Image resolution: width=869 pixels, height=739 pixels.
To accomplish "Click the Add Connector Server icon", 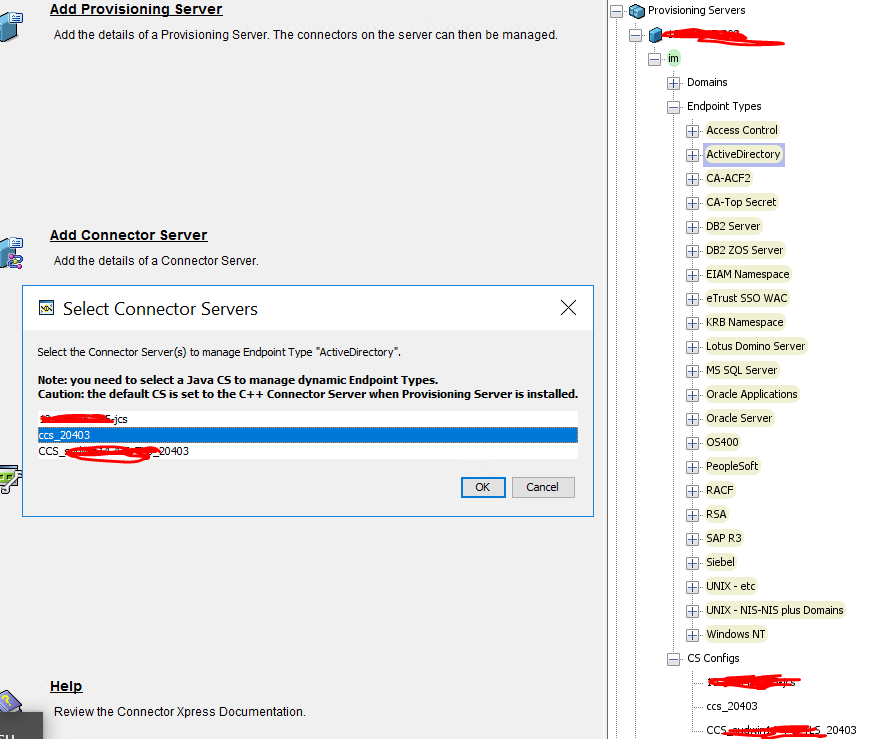I will pyautogui.click(x=11, y=255).
